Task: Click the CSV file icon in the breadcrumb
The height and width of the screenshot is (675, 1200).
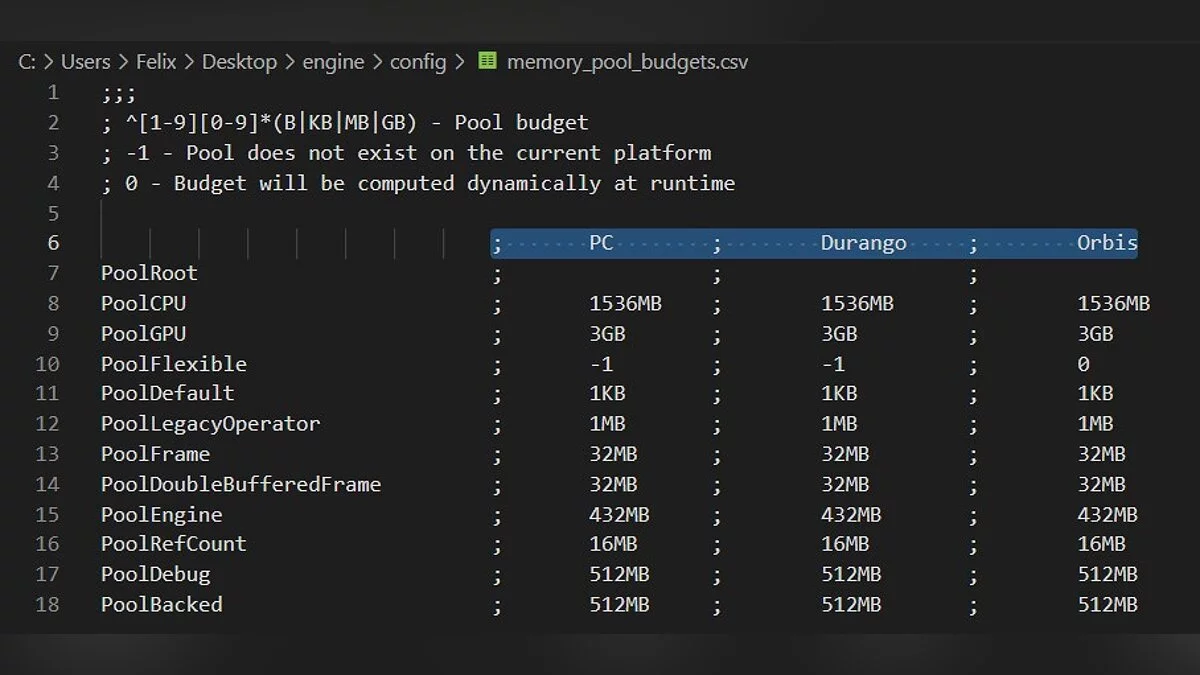Action: tap(487, 61)
